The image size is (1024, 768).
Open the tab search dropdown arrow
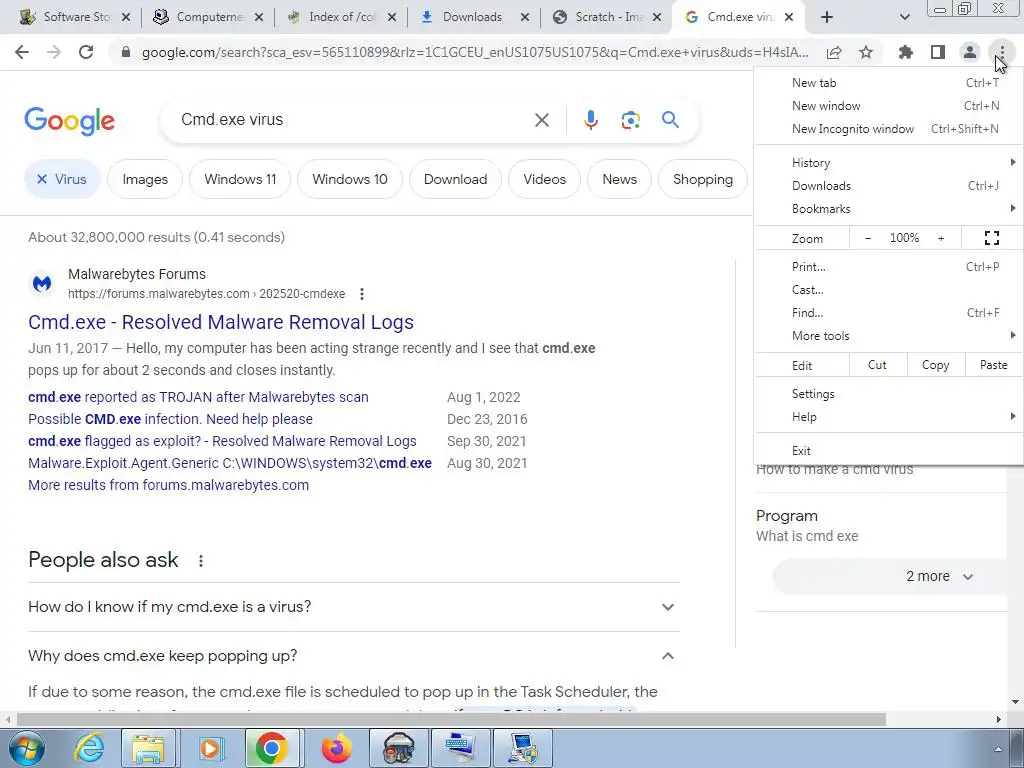click(904, 17)
